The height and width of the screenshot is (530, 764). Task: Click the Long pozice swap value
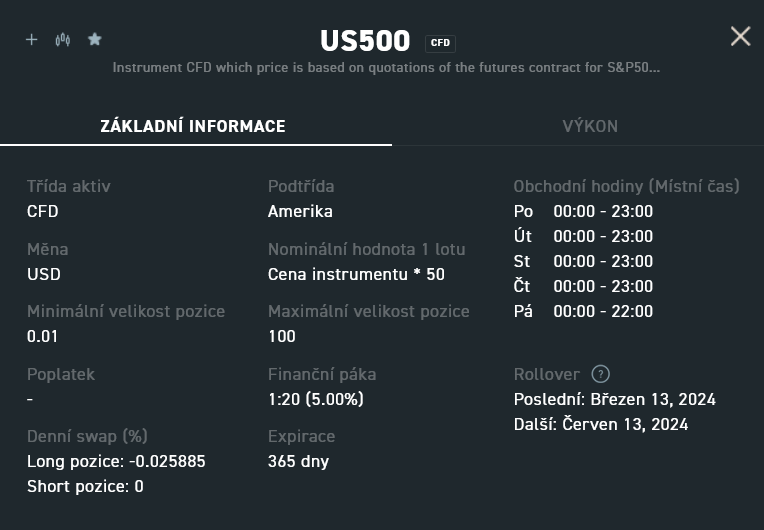pyautogui.click(x=116, y=461)
